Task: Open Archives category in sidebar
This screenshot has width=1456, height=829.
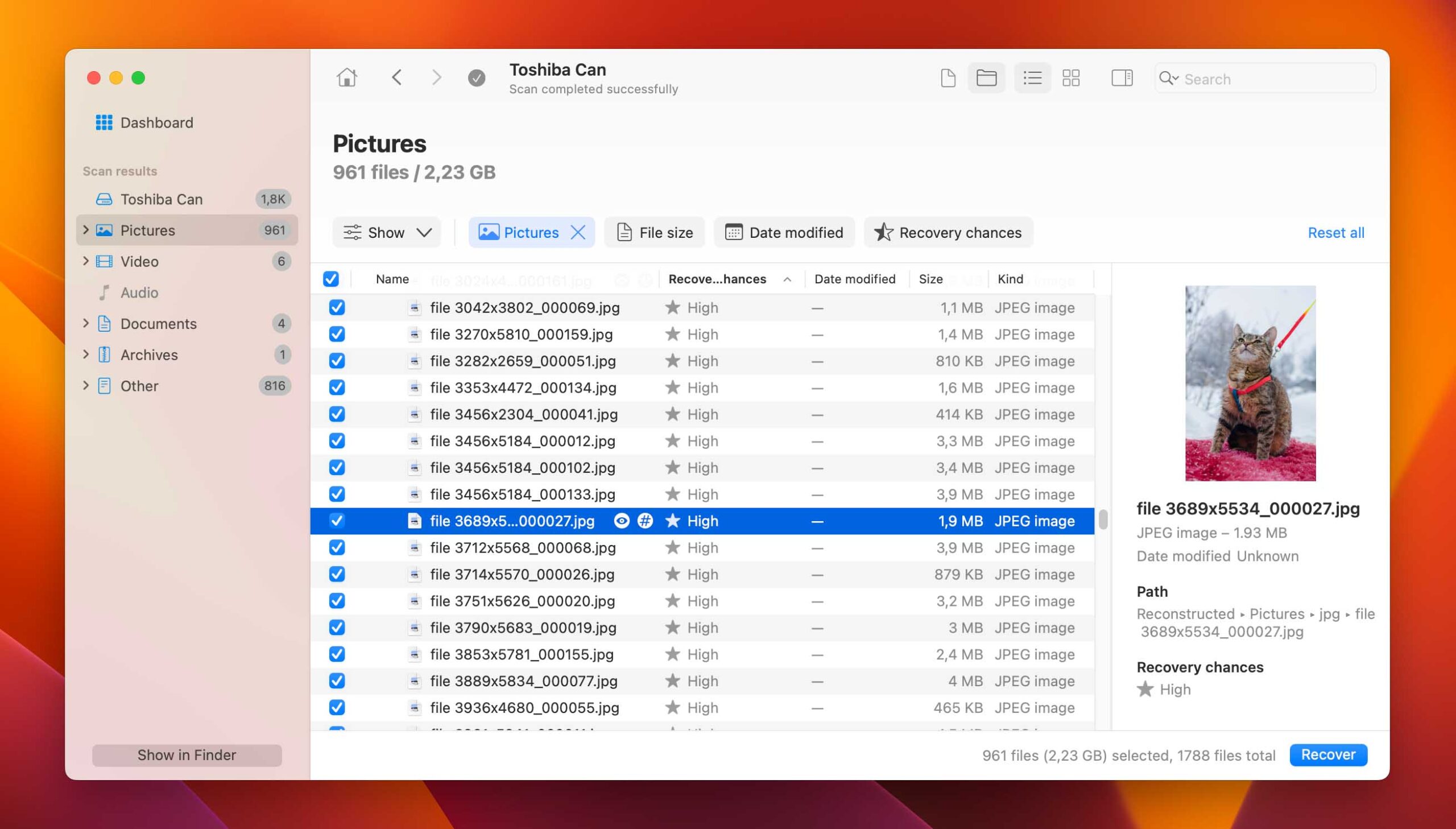Action: pos(187,354)
